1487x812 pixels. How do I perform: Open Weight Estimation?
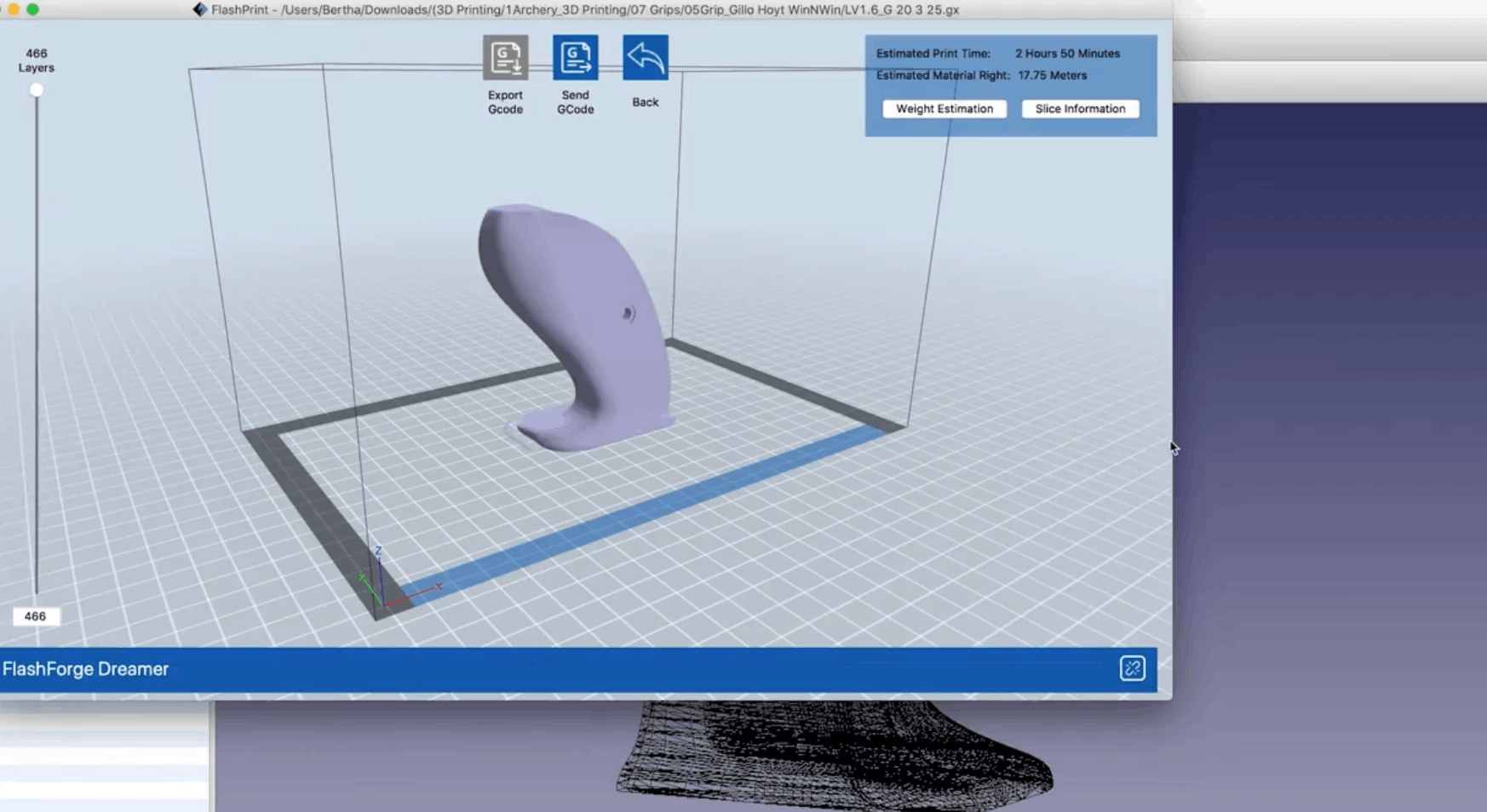click(x=944, y=109)
